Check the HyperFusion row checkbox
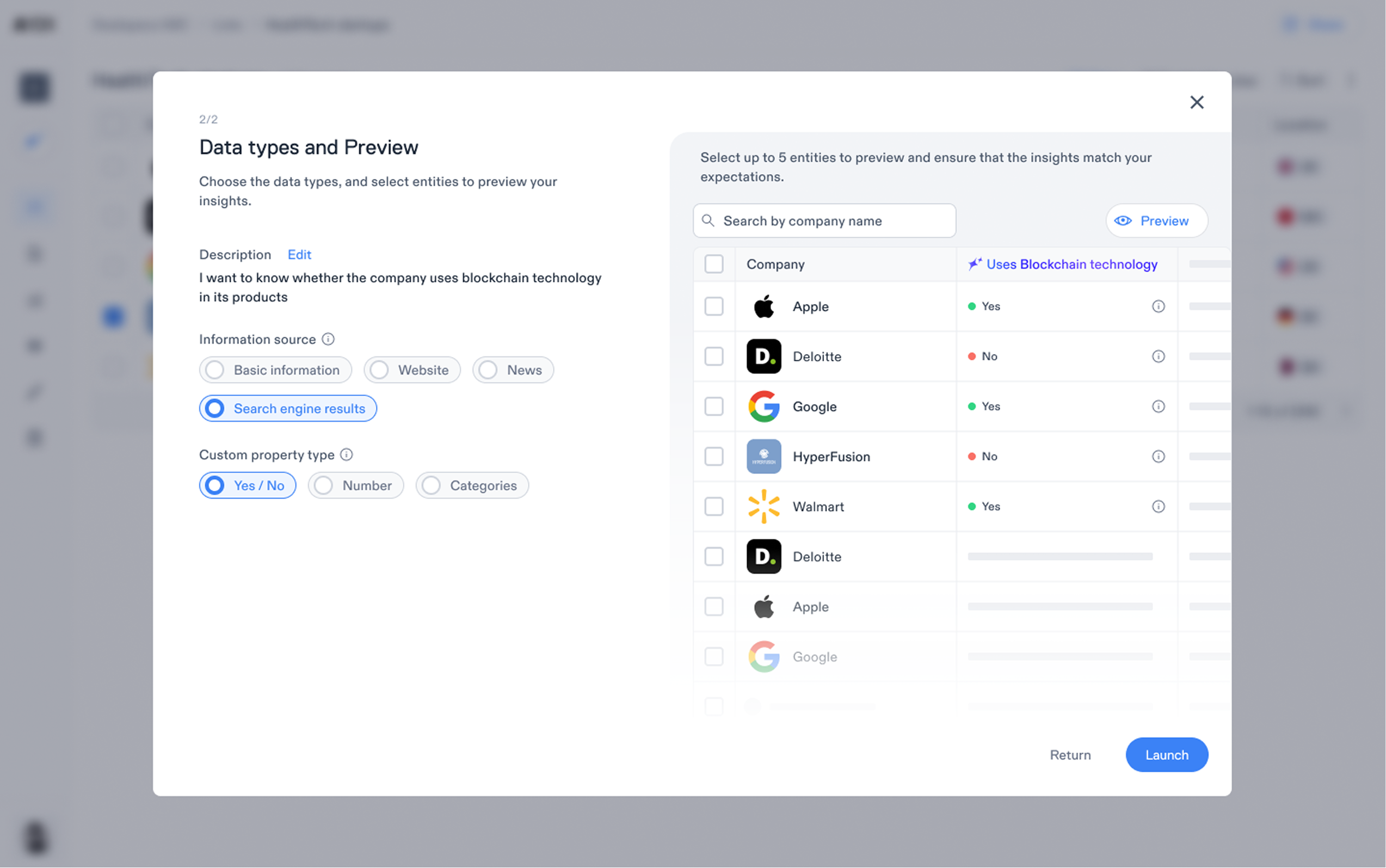This screenshot has width=1386, height=868. [713, 457]
